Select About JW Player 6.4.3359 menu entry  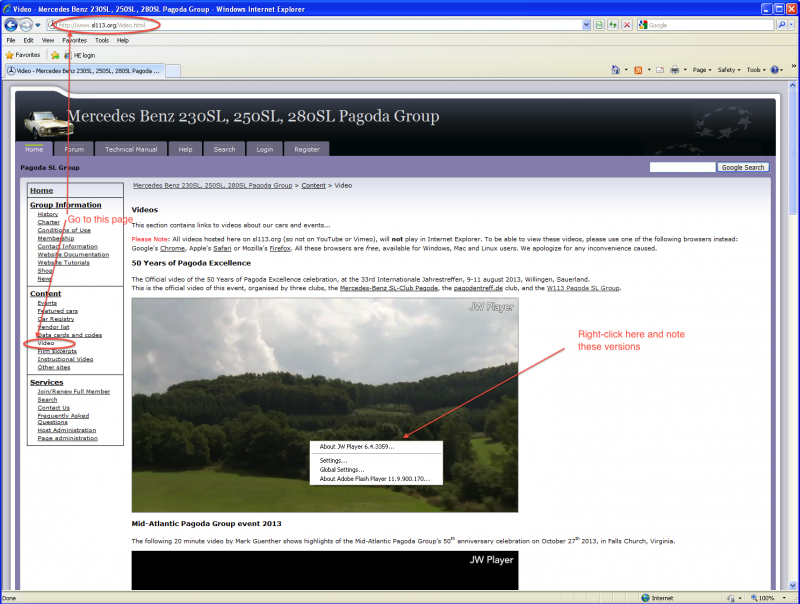tap(376, 447)
